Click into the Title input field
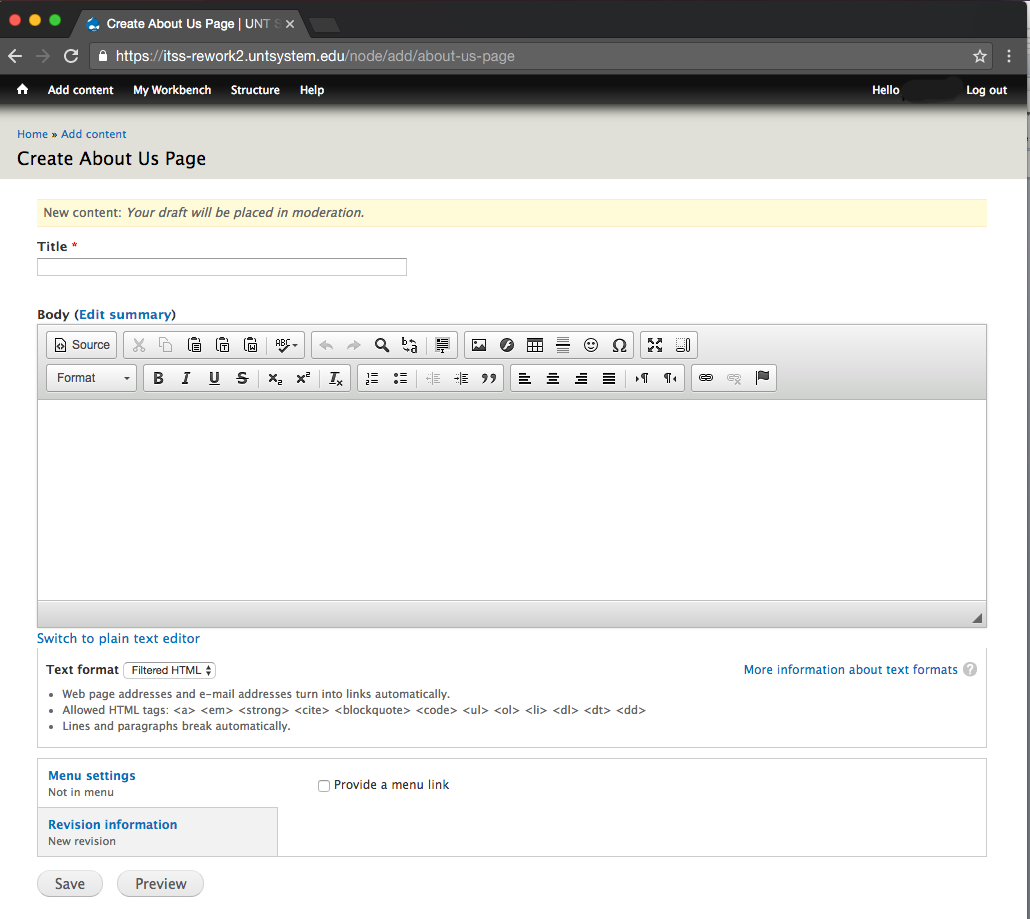 [x=222, y=267]
